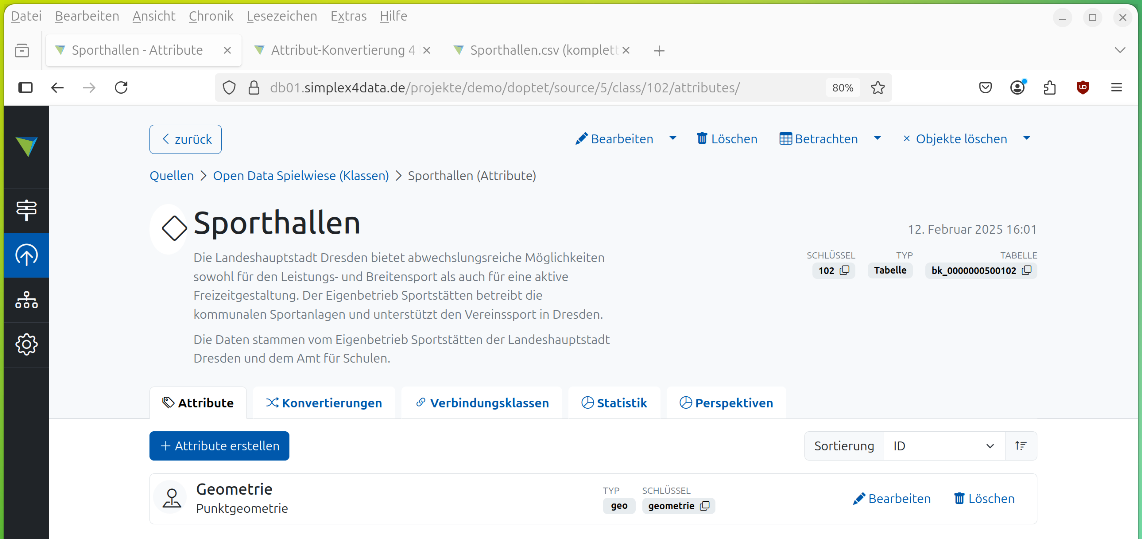1142x539 pixels.
Task: Edit the Geometrie attribute via Bearbeiten
Action: (891, 499)
